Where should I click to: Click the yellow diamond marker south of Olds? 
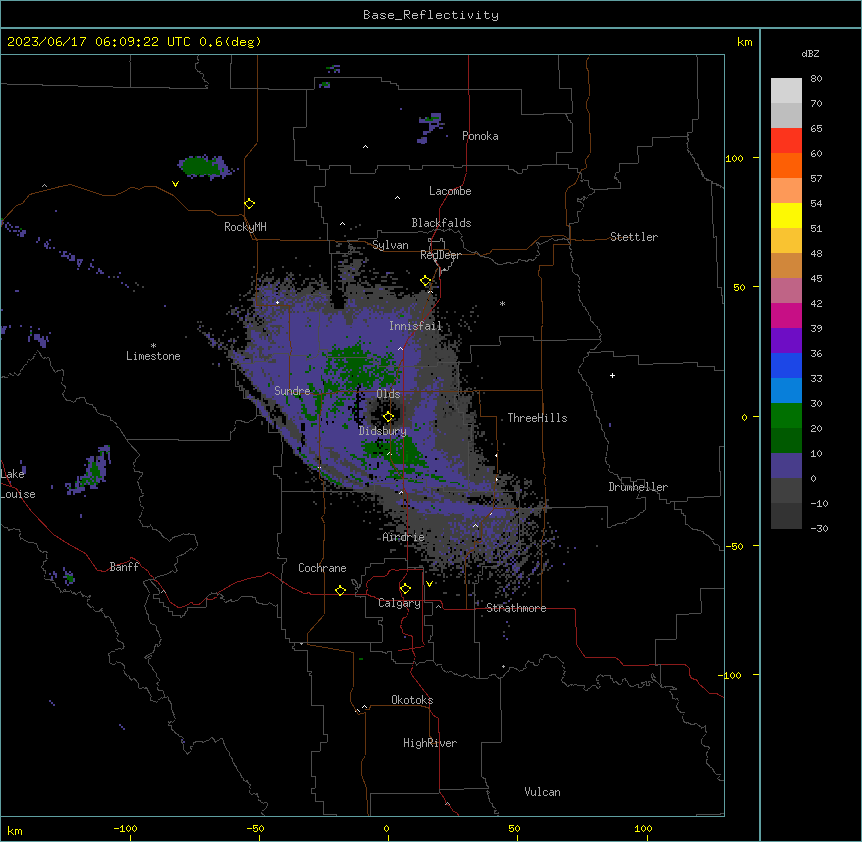pos(388,417)
